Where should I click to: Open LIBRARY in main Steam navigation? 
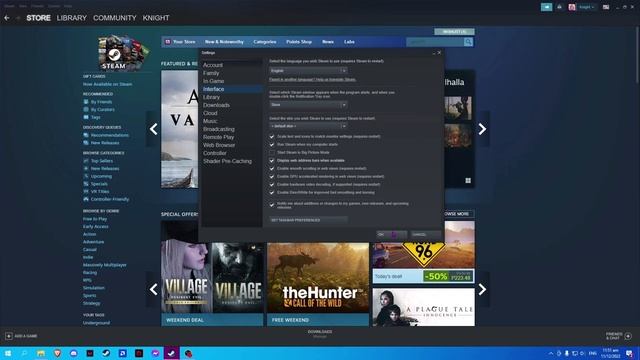[71, 18]
